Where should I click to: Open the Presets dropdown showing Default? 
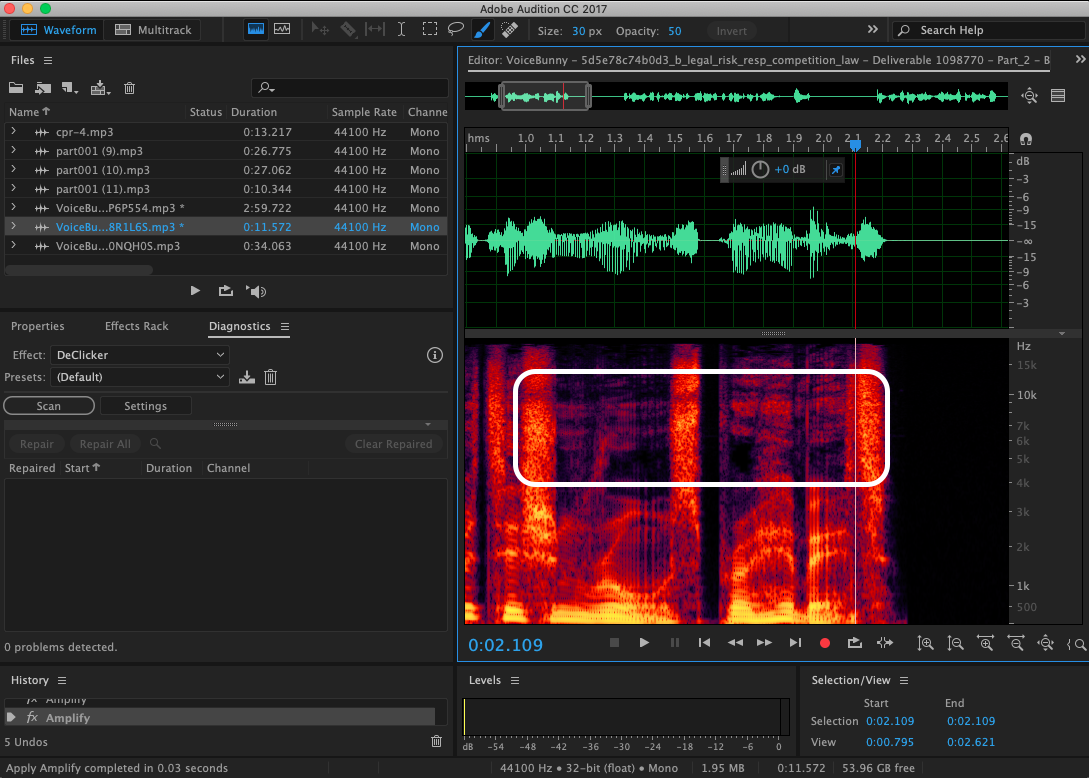click(140, 377)
